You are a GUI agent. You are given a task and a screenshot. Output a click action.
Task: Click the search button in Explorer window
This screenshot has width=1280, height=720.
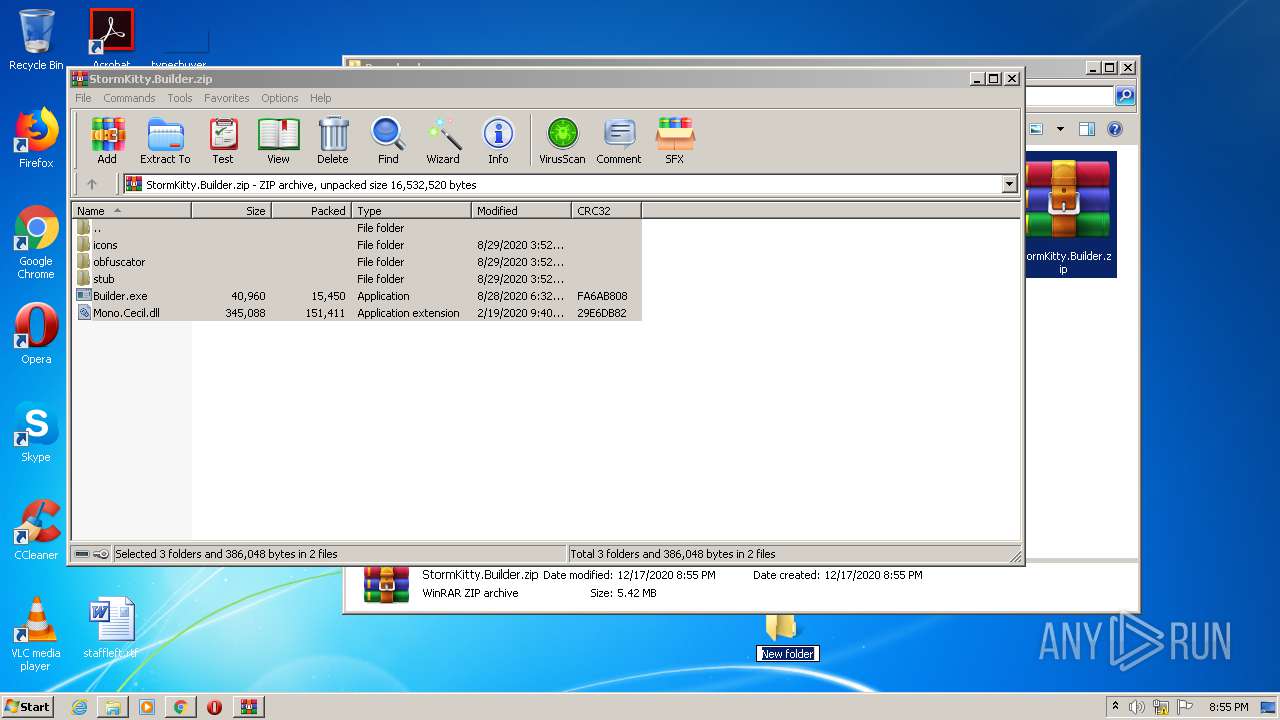point(1125,96)
